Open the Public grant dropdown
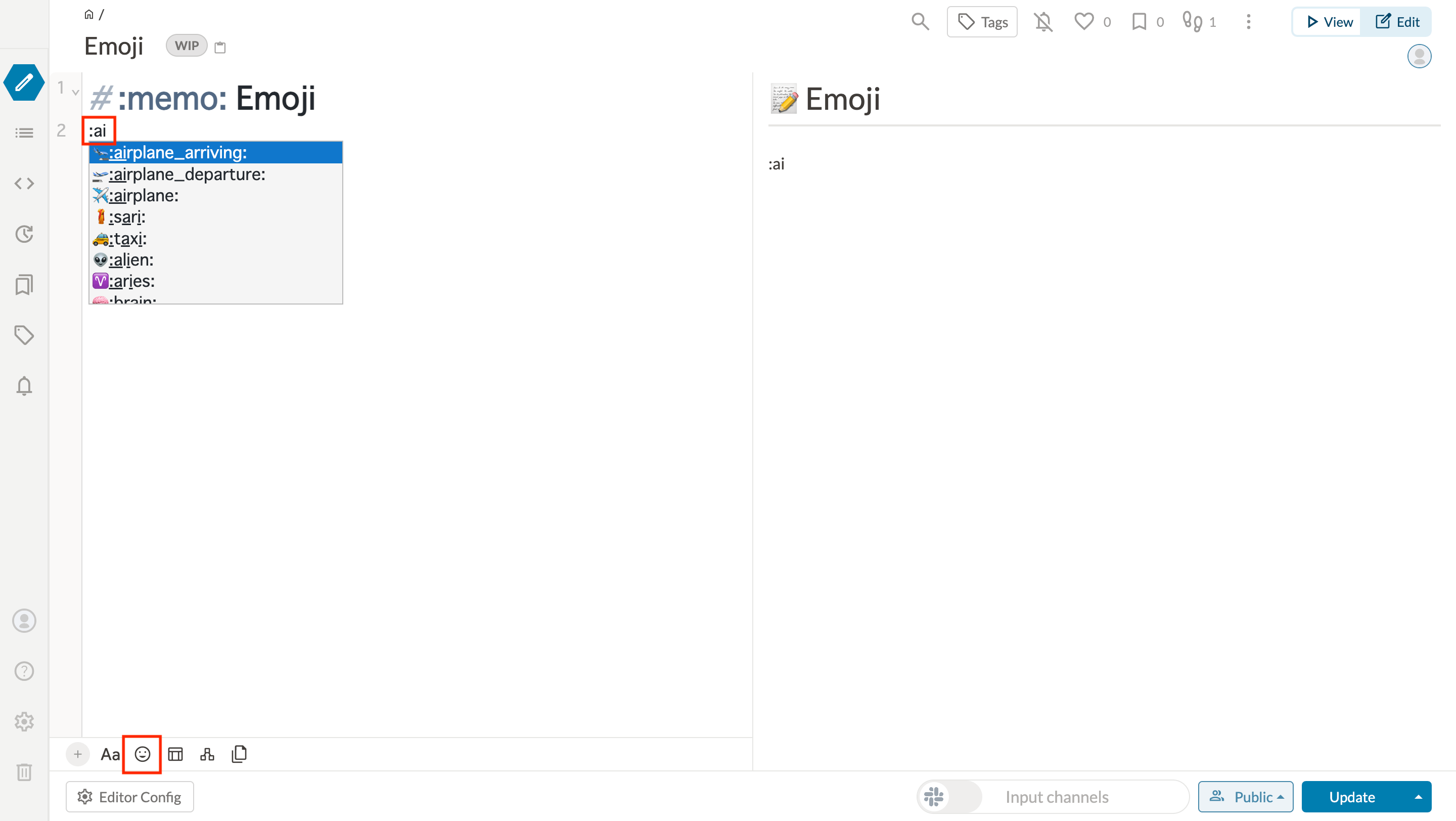1456x821 pixels. click(x=1246, y=797)
